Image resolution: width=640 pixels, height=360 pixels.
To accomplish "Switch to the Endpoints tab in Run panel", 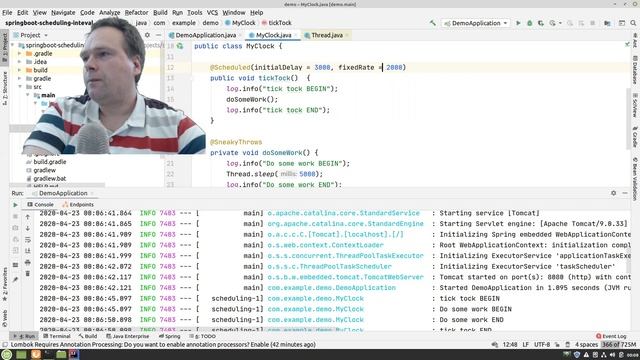I will (x=78, y=204).
